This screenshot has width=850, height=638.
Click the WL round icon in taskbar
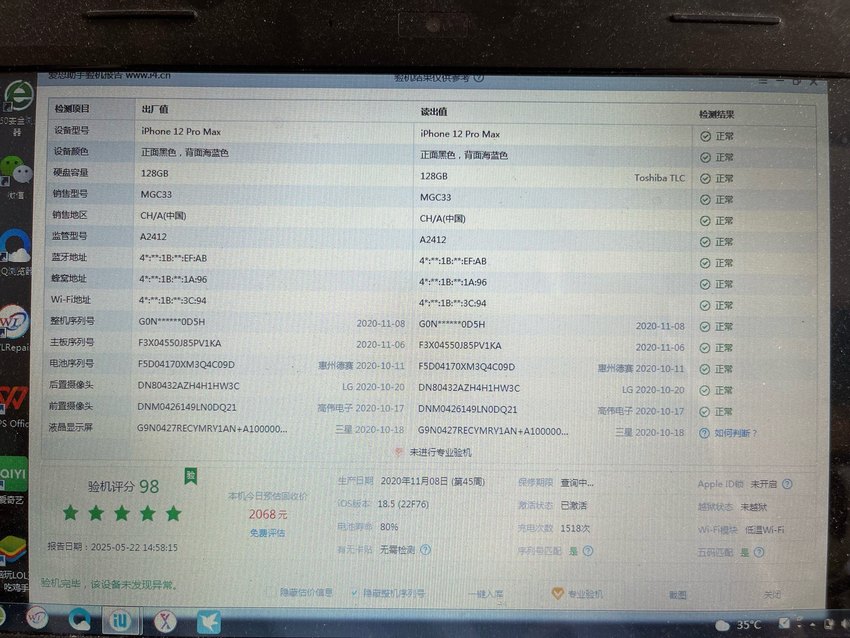coord(37,618)
